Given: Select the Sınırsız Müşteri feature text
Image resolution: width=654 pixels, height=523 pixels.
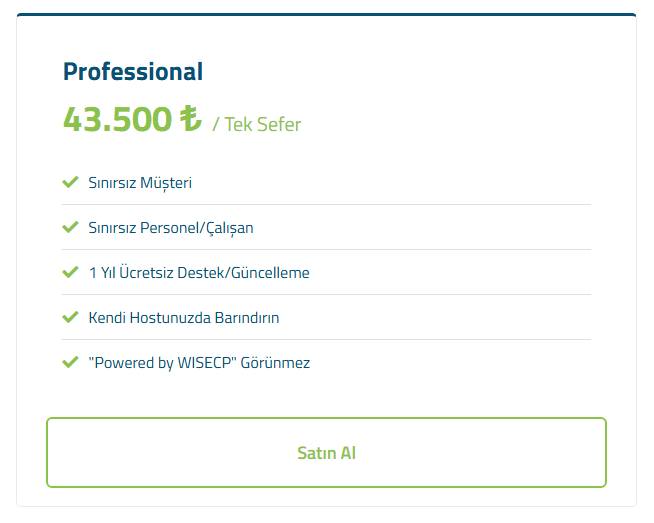Looking at the screenshot, I should 140,183.
